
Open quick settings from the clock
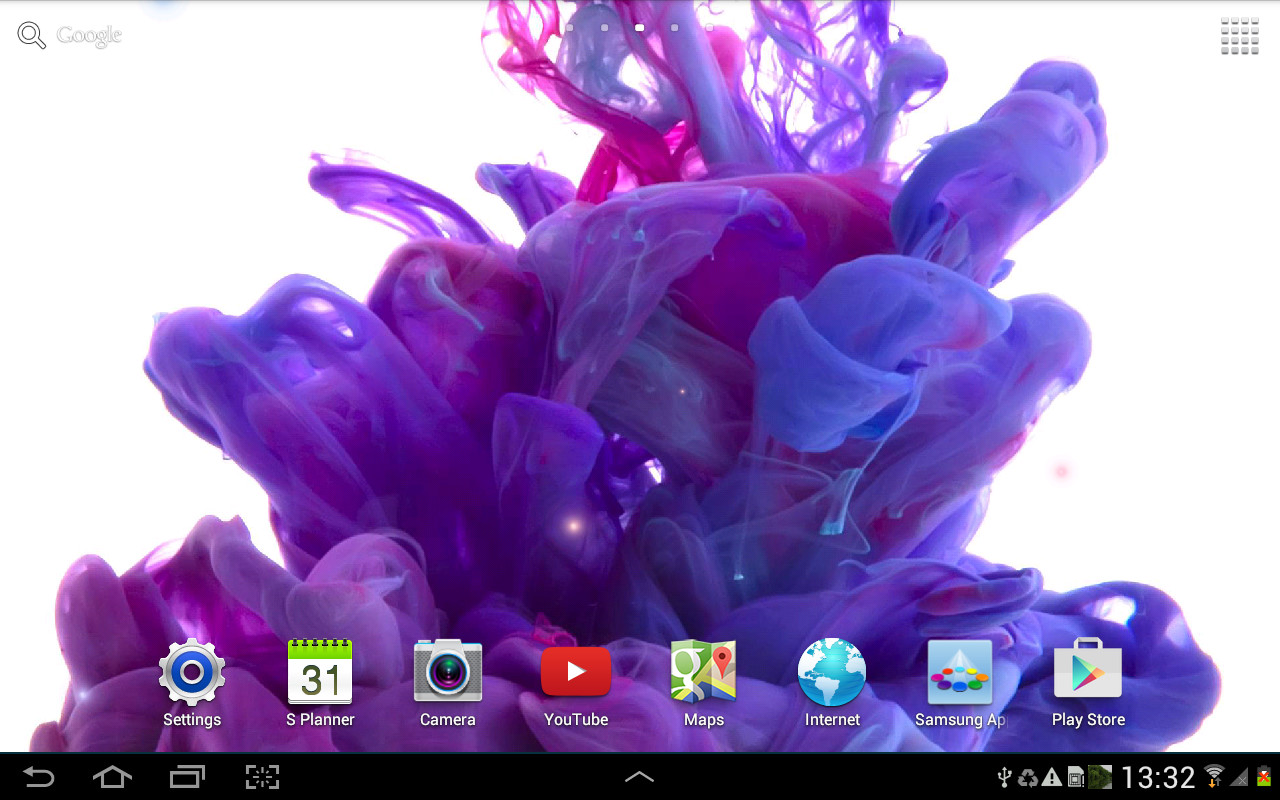(x=1158, y=777)
